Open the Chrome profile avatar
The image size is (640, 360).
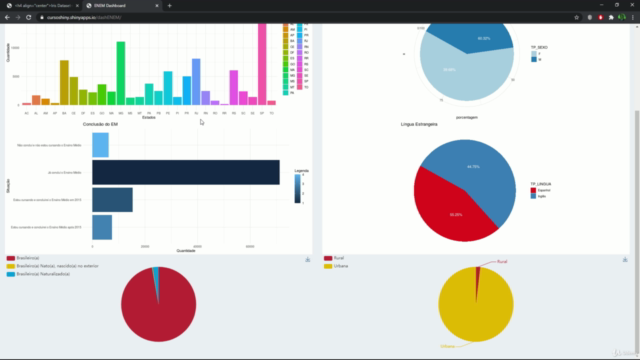pyautogui.click(x=622, y=18)
